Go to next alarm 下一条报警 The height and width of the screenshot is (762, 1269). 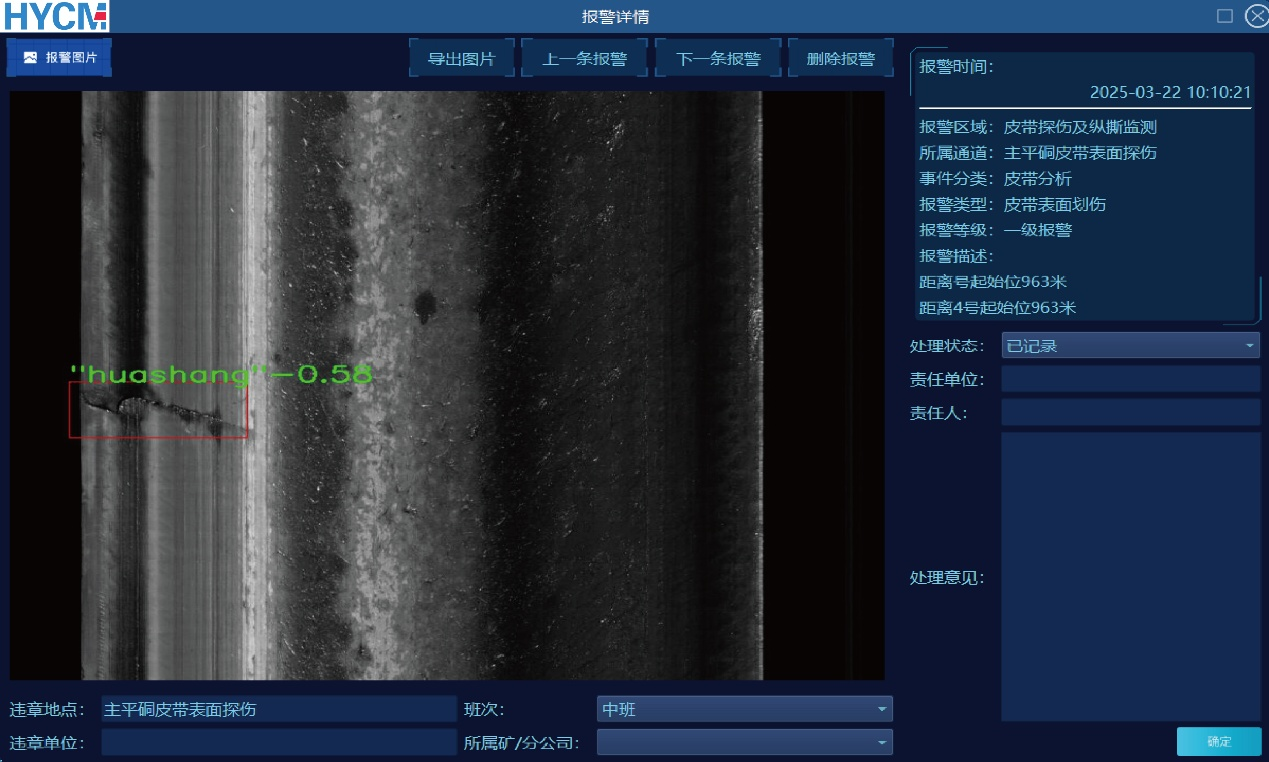coord(718,58)
